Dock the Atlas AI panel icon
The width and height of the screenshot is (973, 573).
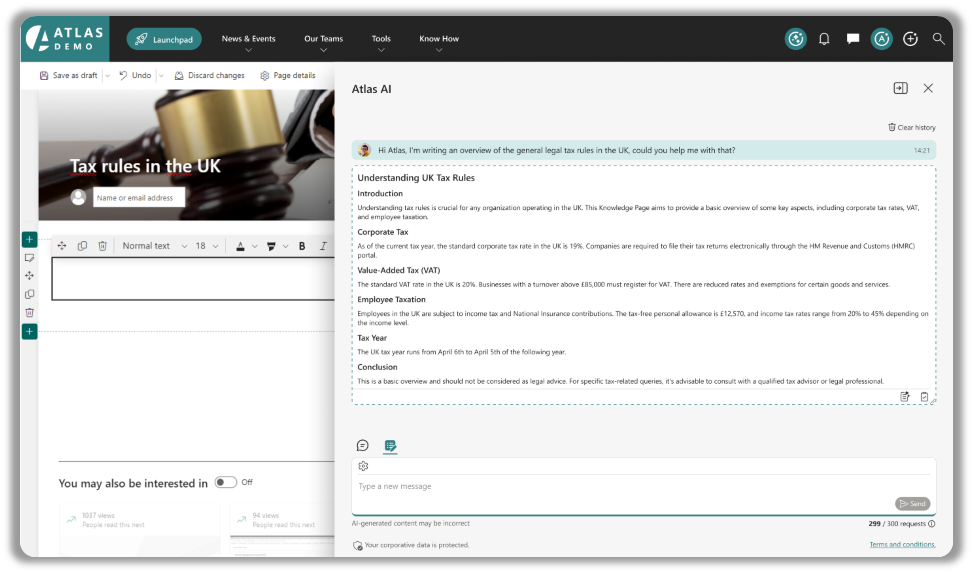(x=900, y=88)
